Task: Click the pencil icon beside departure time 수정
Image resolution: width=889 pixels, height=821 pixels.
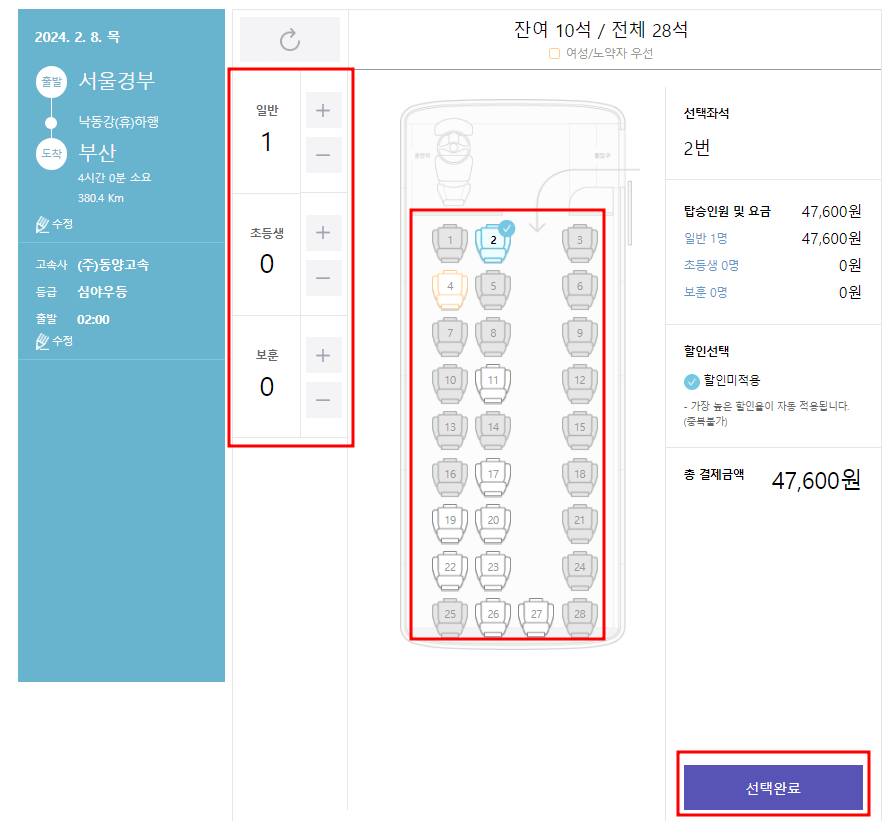Action: (42, 341)
